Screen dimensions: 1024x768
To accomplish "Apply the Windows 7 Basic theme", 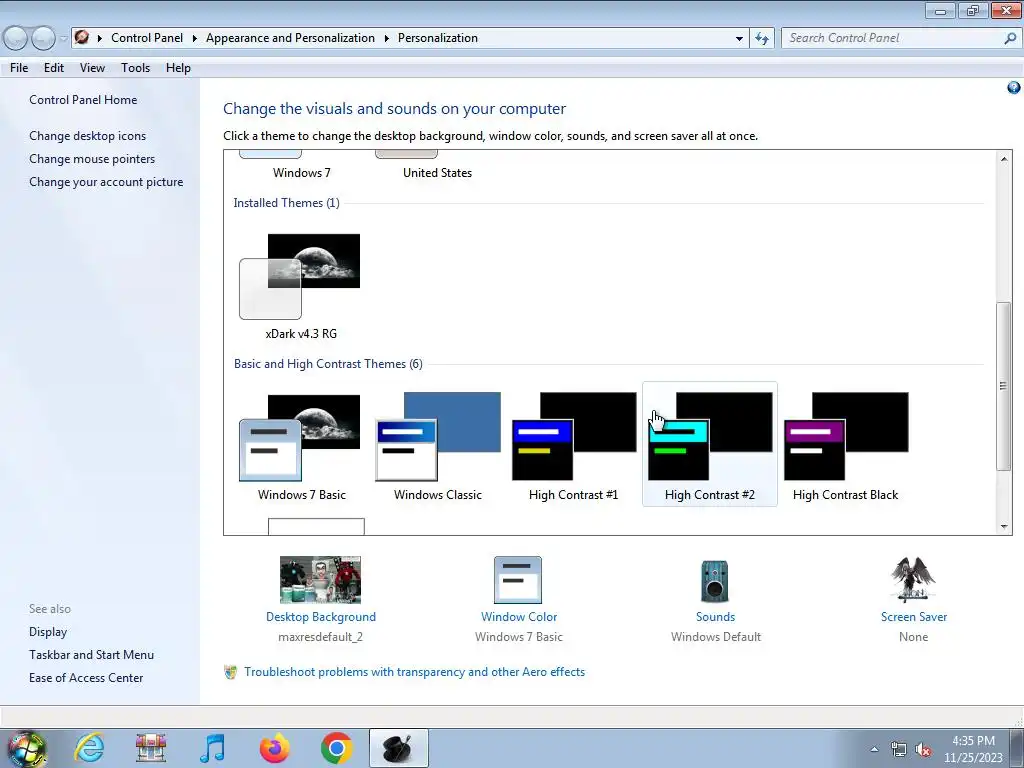I will click(300, 438).
